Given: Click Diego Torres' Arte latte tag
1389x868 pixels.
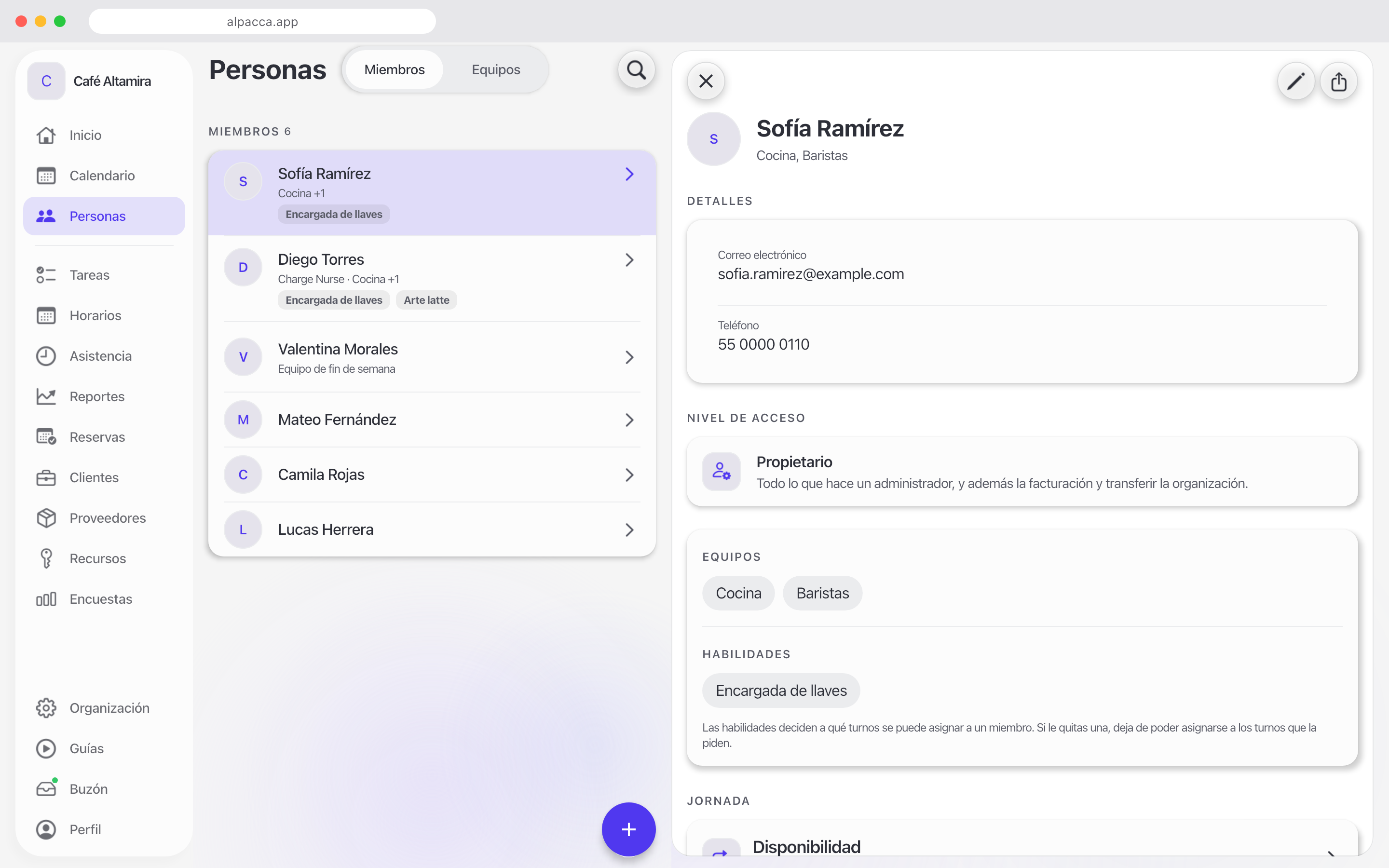Looking at the screenshot, I should (426, 299).
